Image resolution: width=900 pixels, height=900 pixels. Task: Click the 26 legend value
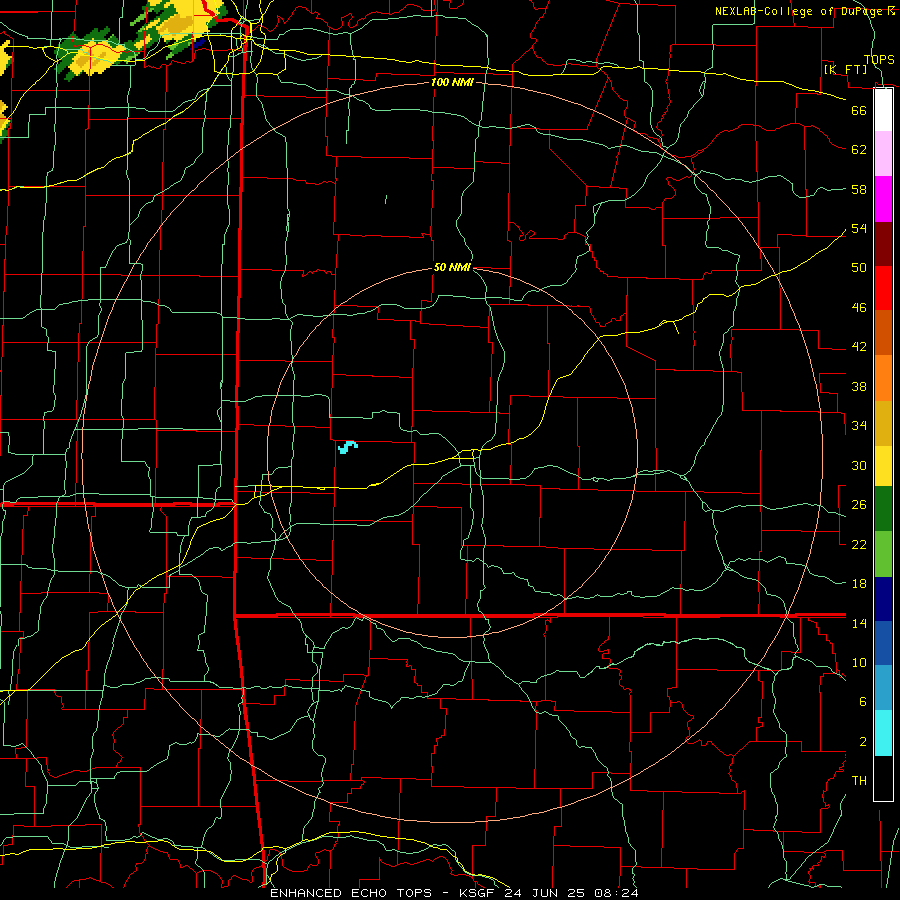point(859,505)
